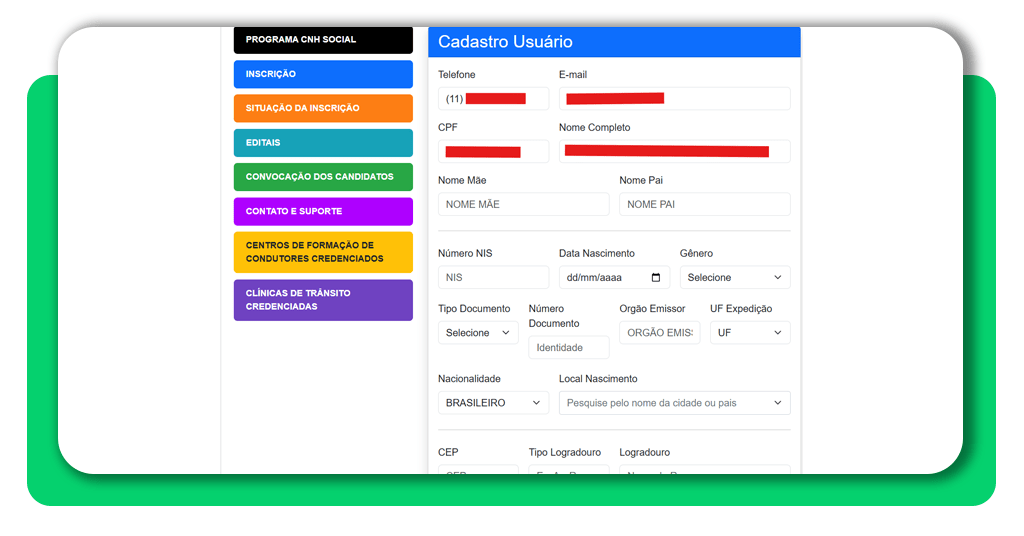The image size is (1024, 536).
Task: Click the Nome Mãe input field
Action: click(x=523, y=204)
